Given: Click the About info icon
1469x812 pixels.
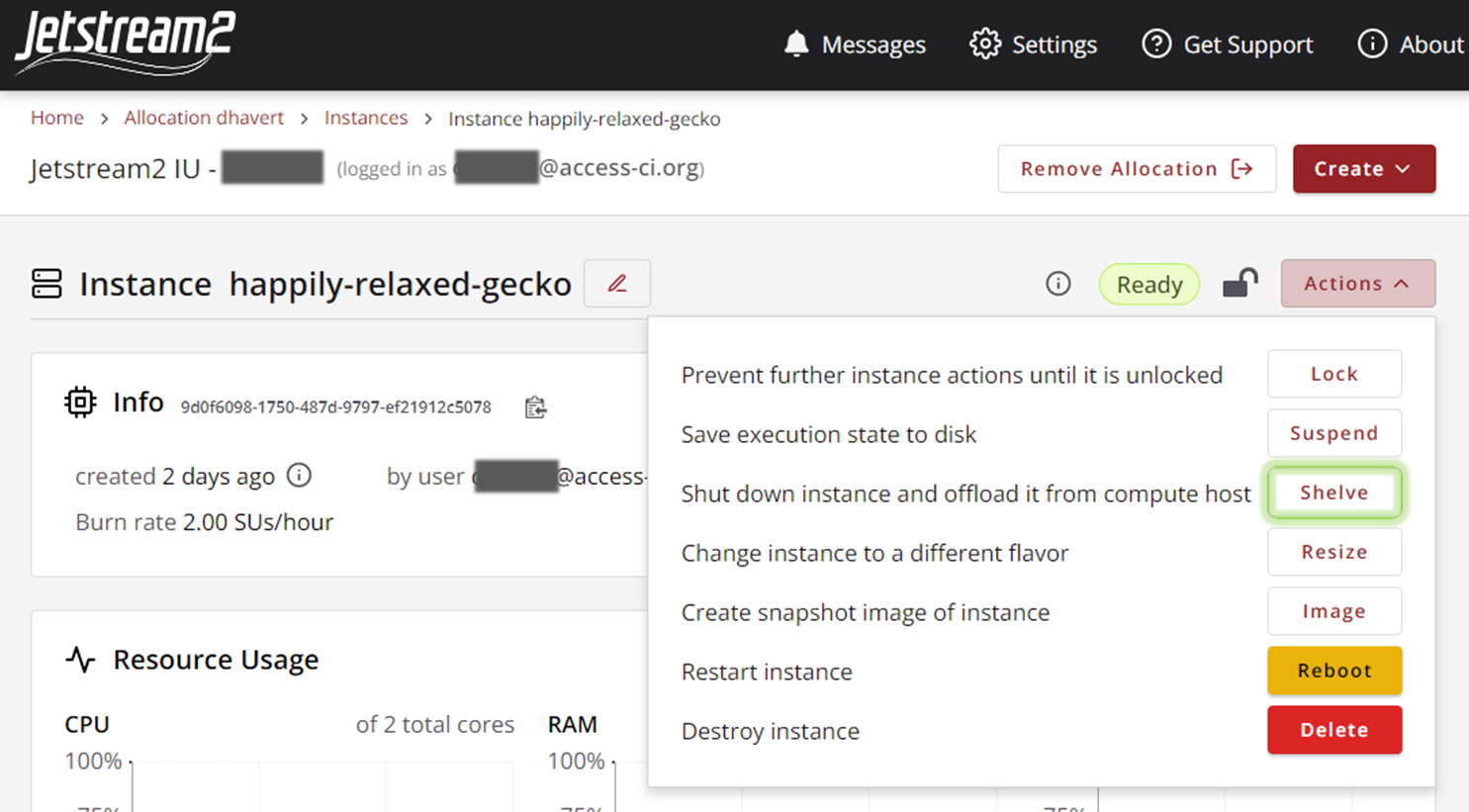Looking at the screenshot, I should 1372,44.
